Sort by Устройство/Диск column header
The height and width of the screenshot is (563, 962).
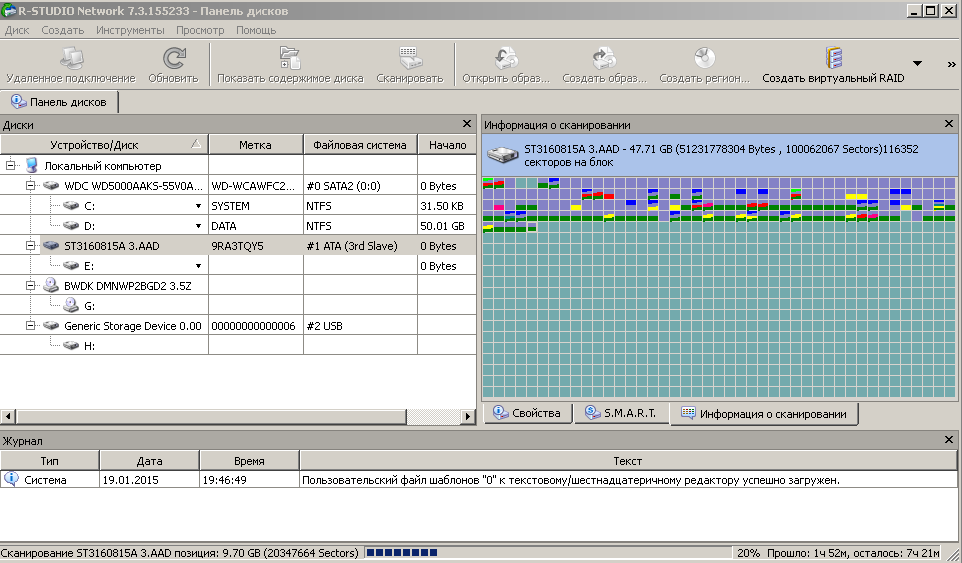(104, 145)
